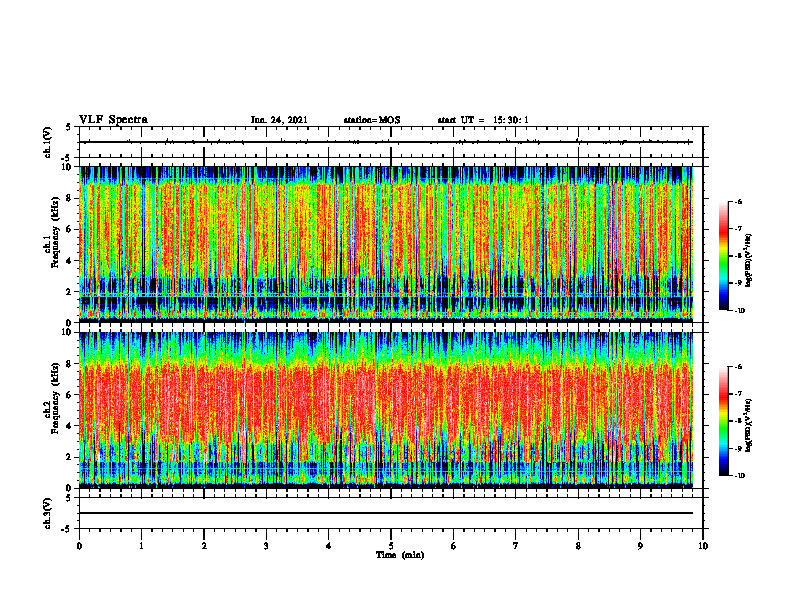The image size is (792, 612).
Task: Click tick label "6" on the Time axis
Action: pos(454,546)
